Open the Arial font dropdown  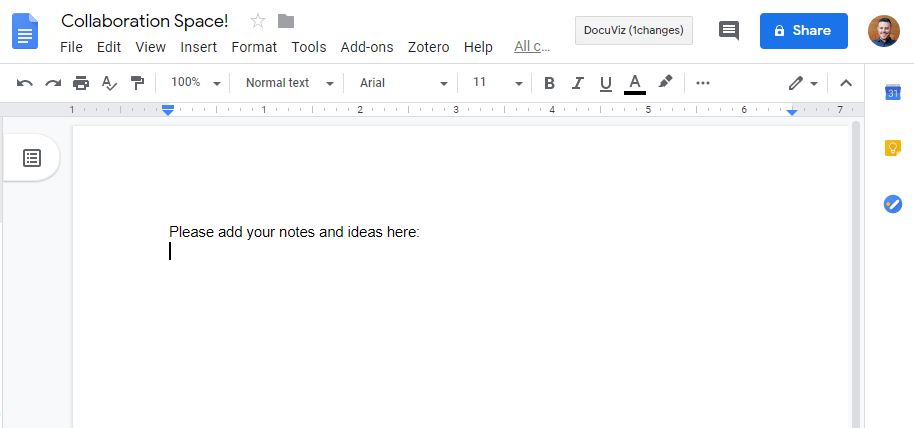(x=403, y=83)
